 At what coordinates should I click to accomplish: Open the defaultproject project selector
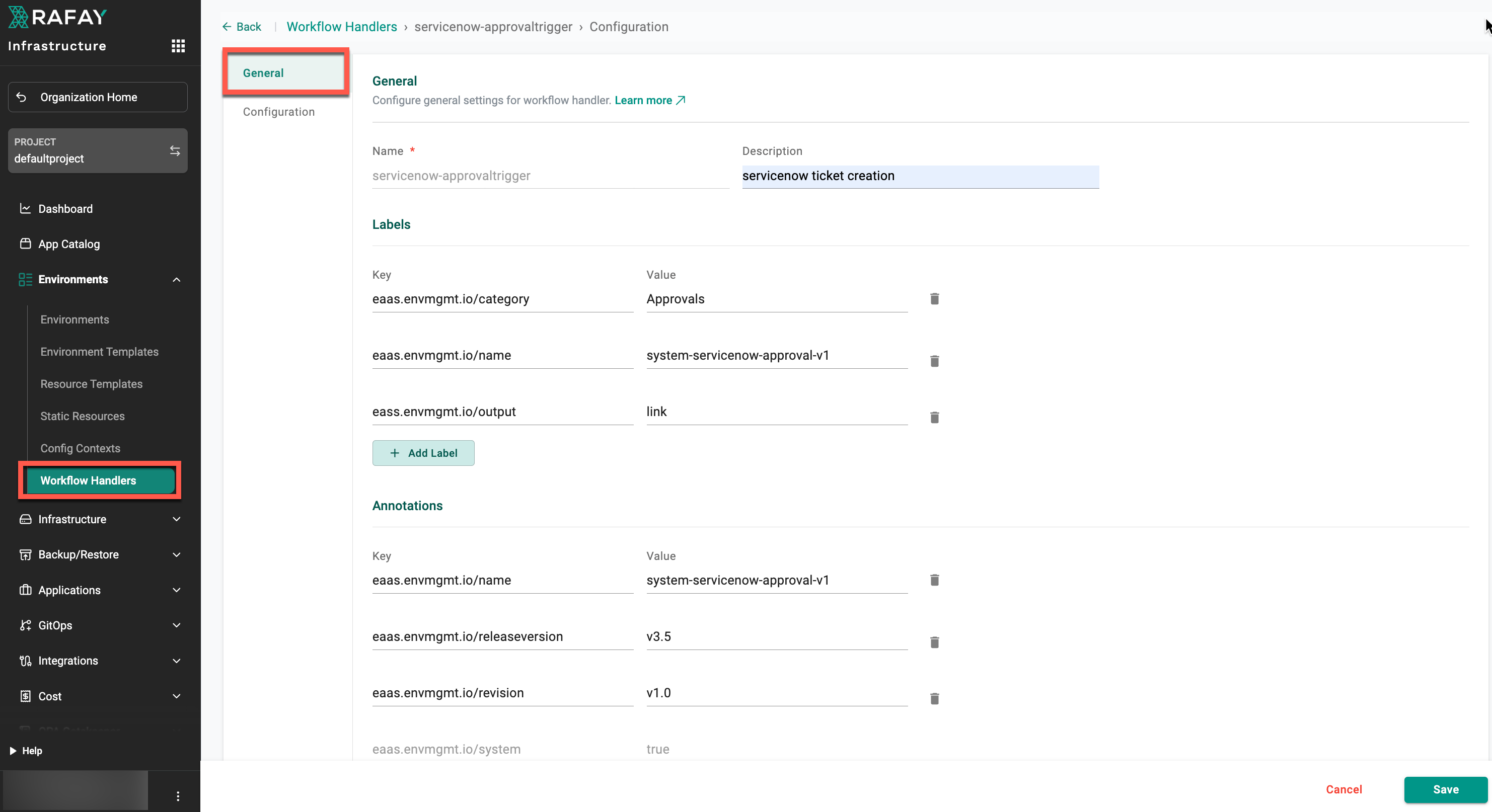98,150
